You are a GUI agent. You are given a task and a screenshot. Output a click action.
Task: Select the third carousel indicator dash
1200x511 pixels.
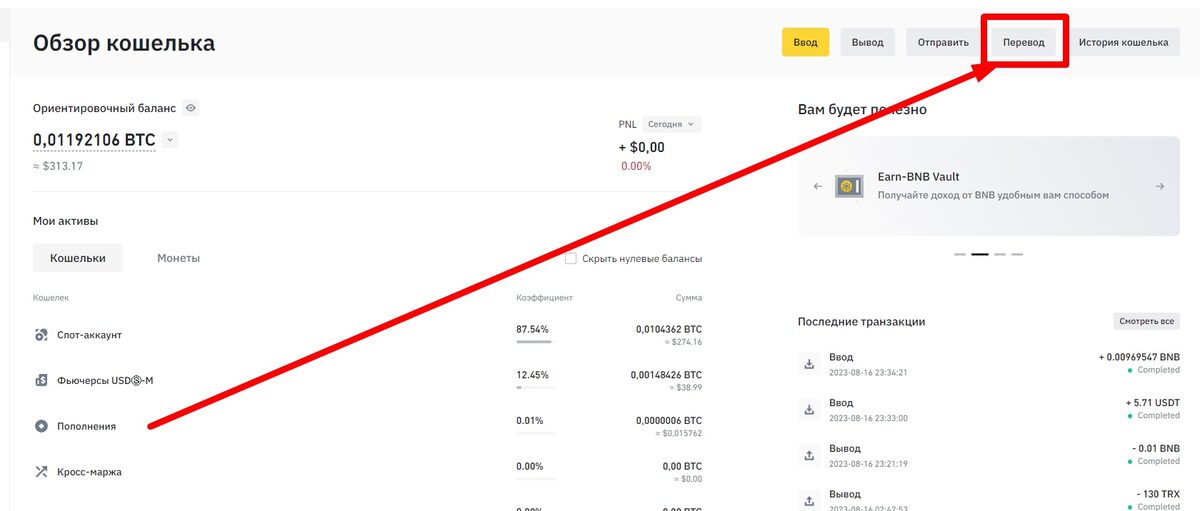coord(999,254)
